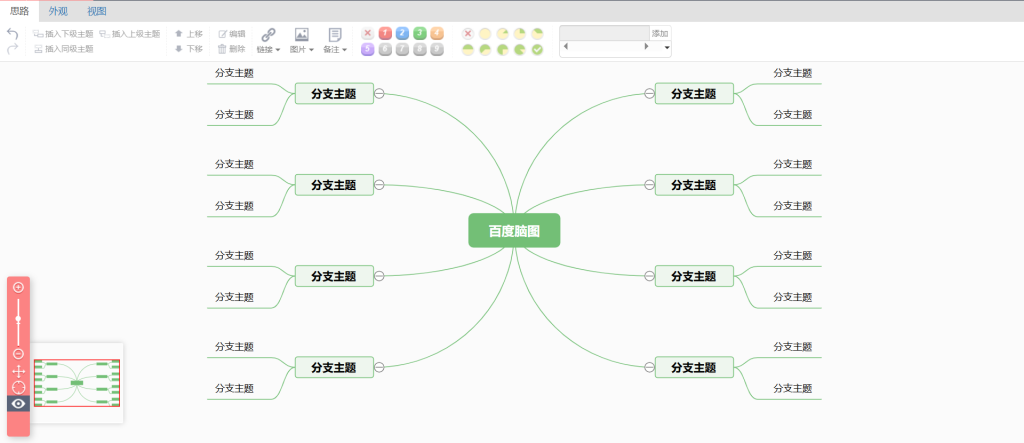Open the 图片 dropdown arrow
The image size is (1024, 443).
pos(311,50)
